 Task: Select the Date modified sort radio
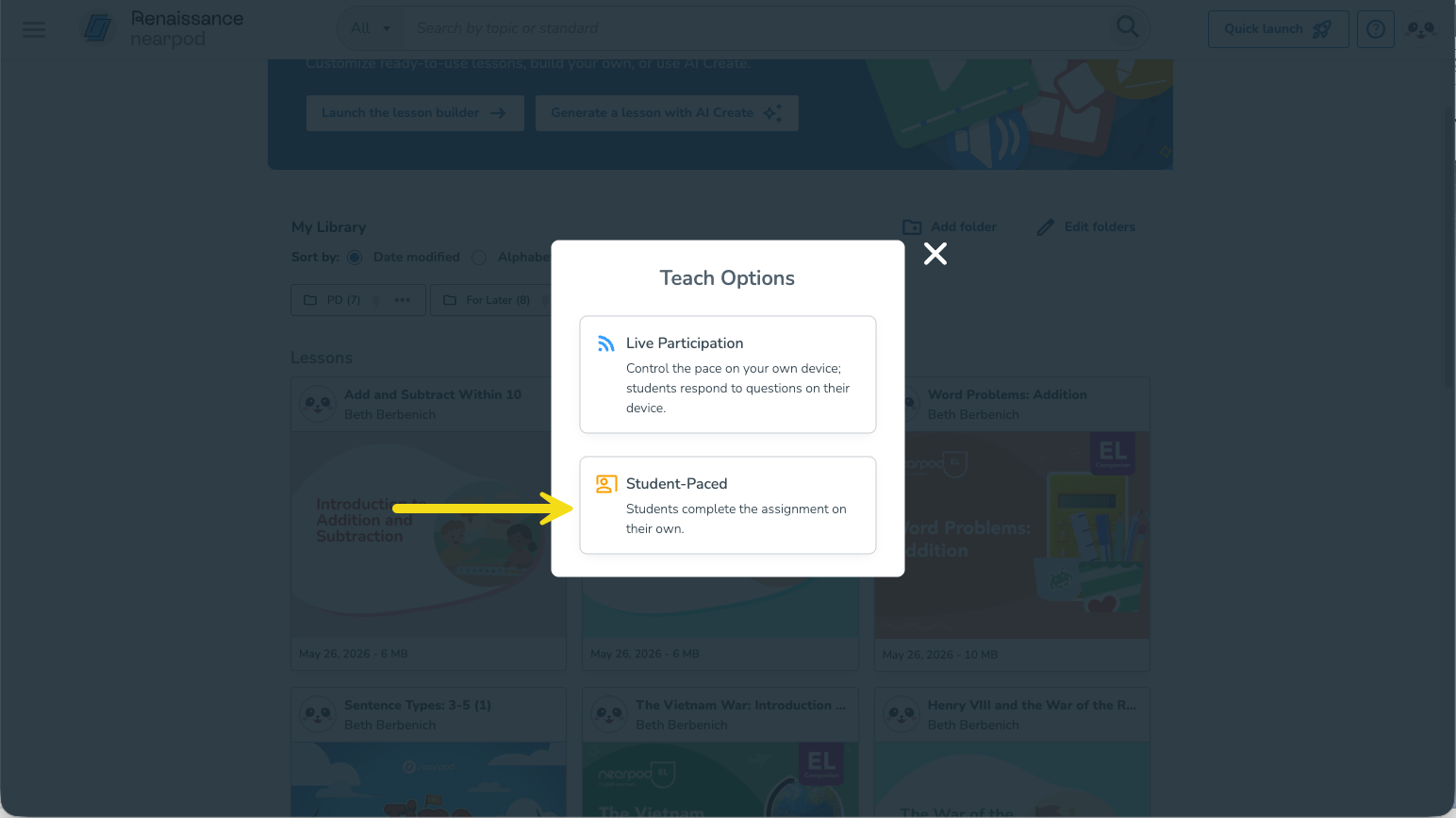[x=355, y=258]
